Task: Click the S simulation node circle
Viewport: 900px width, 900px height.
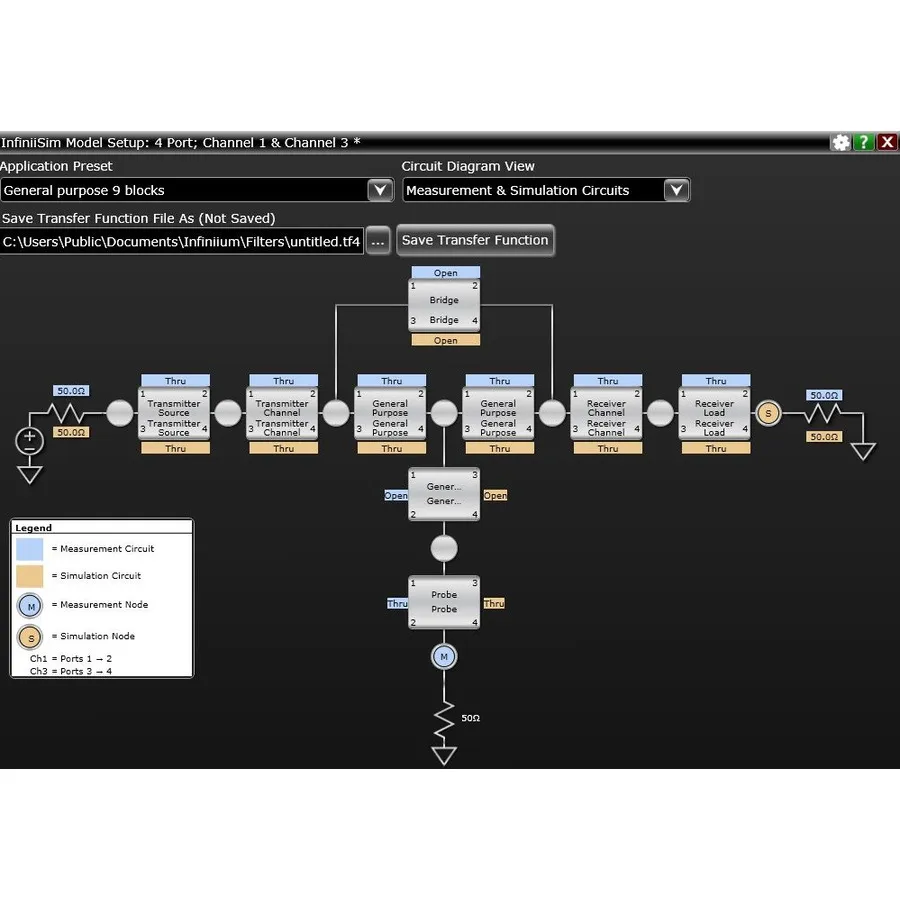Action: tap(768, 412)
